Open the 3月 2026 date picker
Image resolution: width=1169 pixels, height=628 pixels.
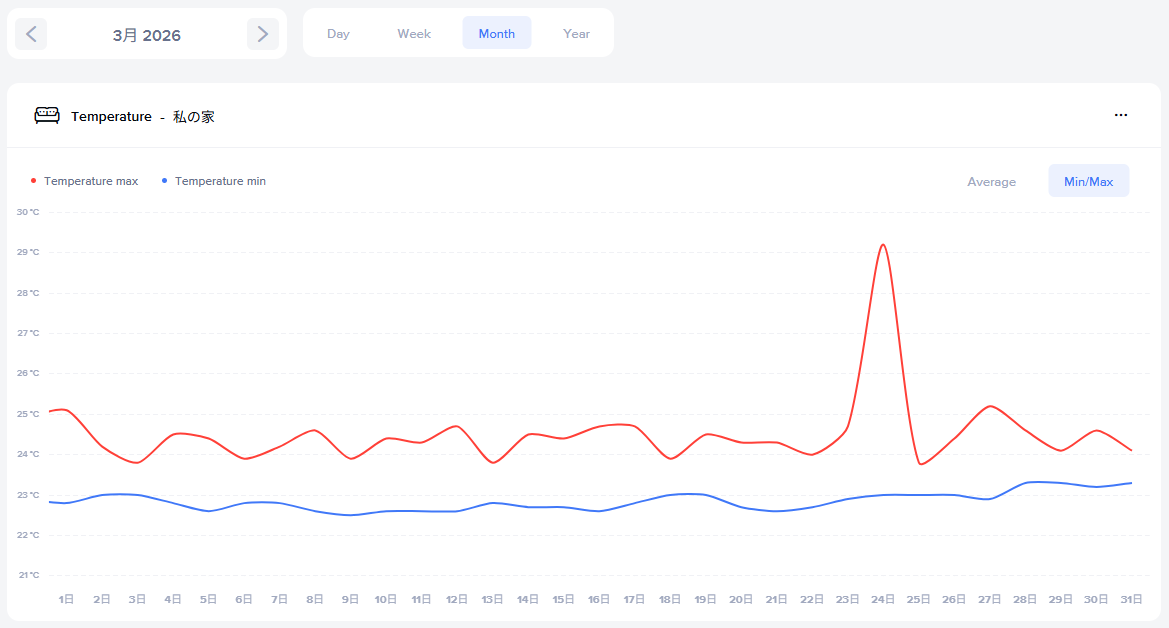tap(147, 35)
